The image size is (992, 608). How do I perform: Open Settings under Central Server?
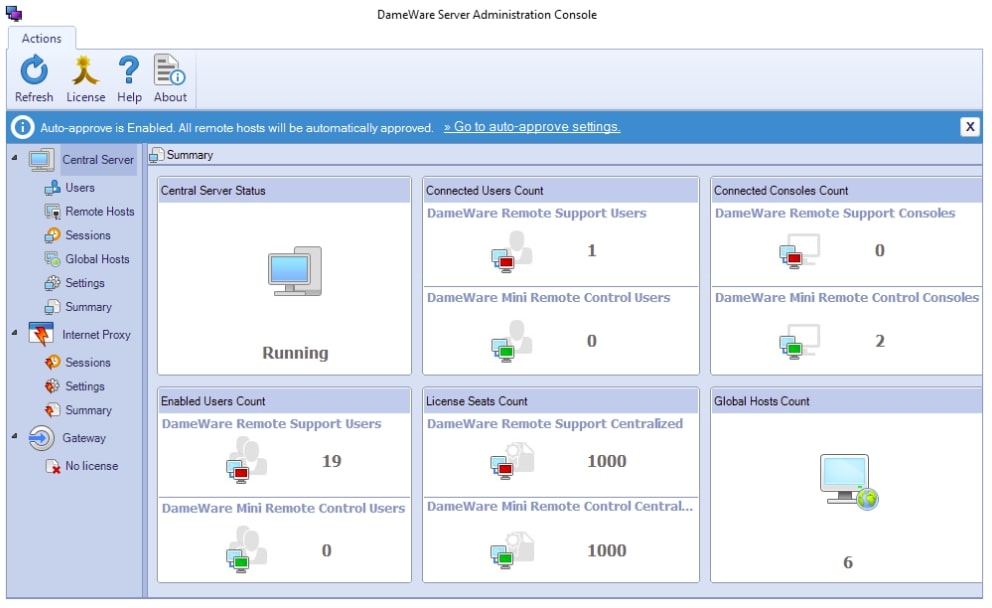[85, 283]
